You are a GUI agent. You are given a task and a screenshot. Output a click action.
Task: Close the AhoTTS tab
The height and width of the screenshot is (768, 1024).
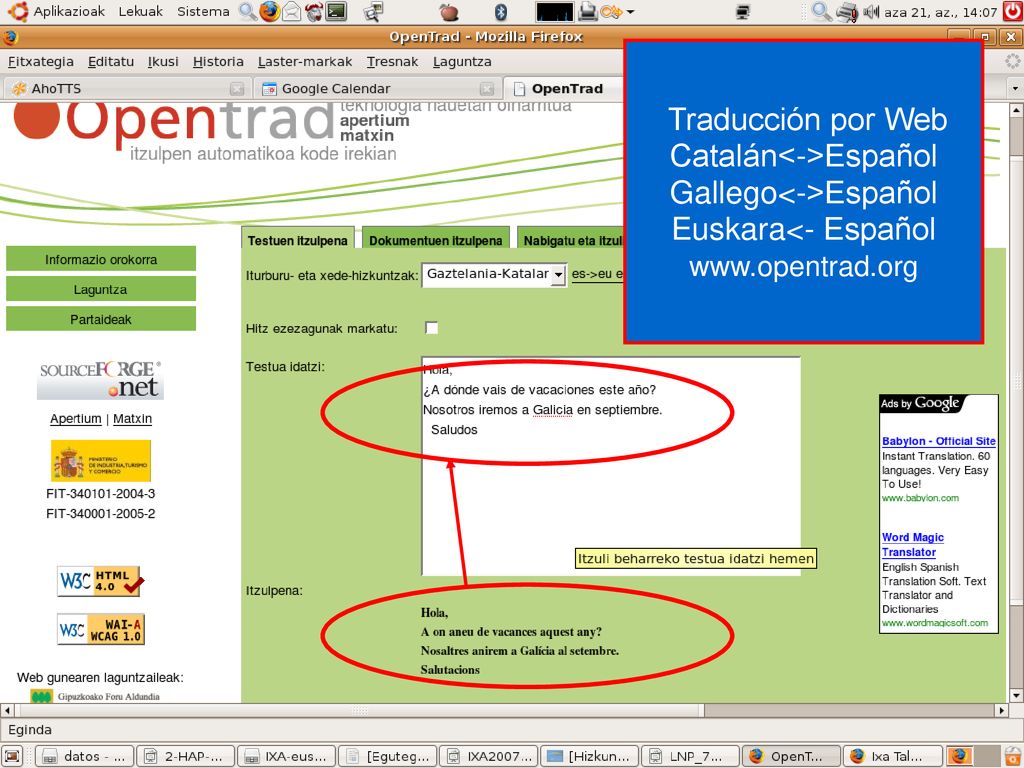tap(237, 88)
